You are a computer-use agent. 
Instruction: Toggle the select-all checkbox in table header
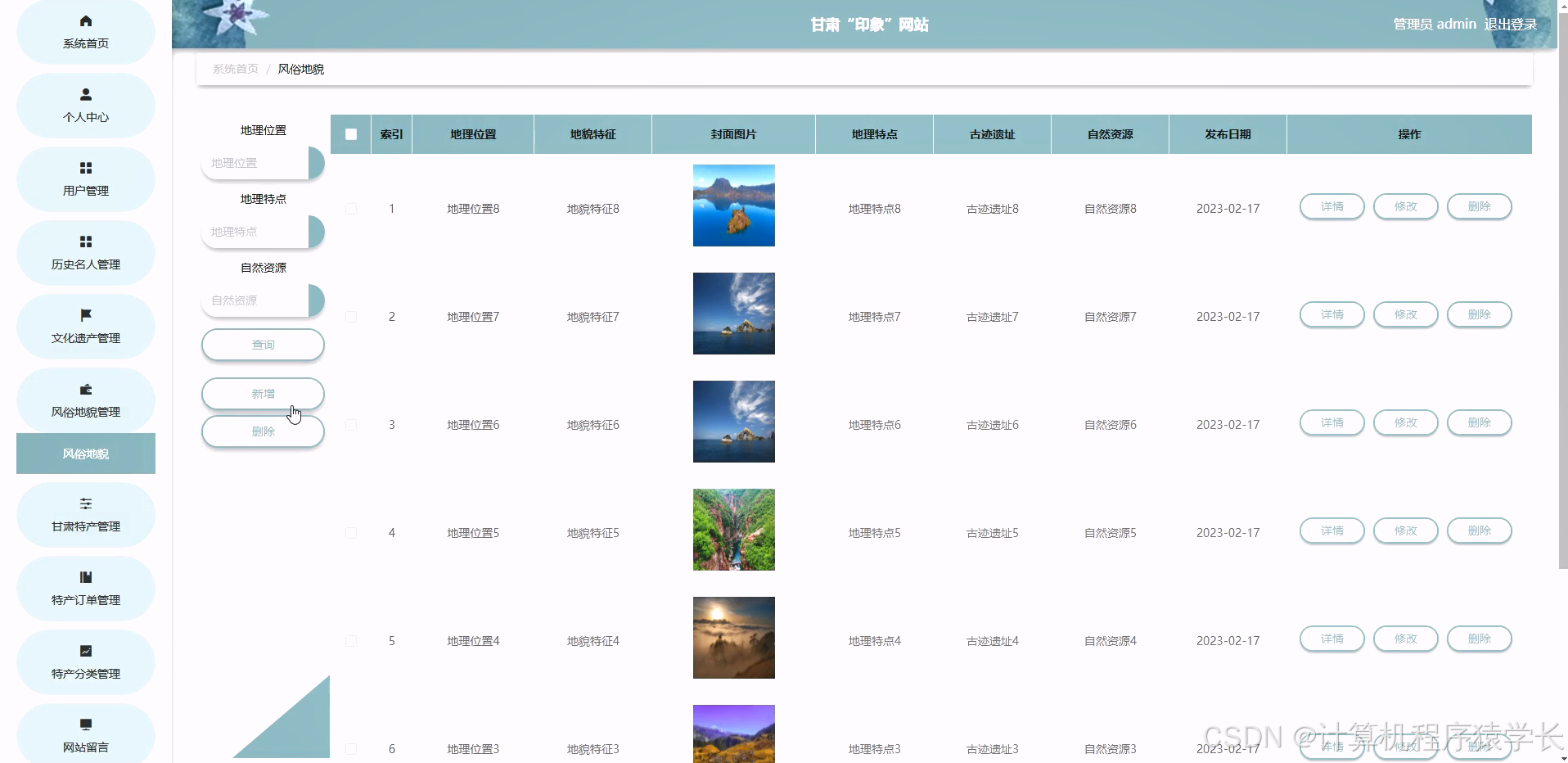351,134
